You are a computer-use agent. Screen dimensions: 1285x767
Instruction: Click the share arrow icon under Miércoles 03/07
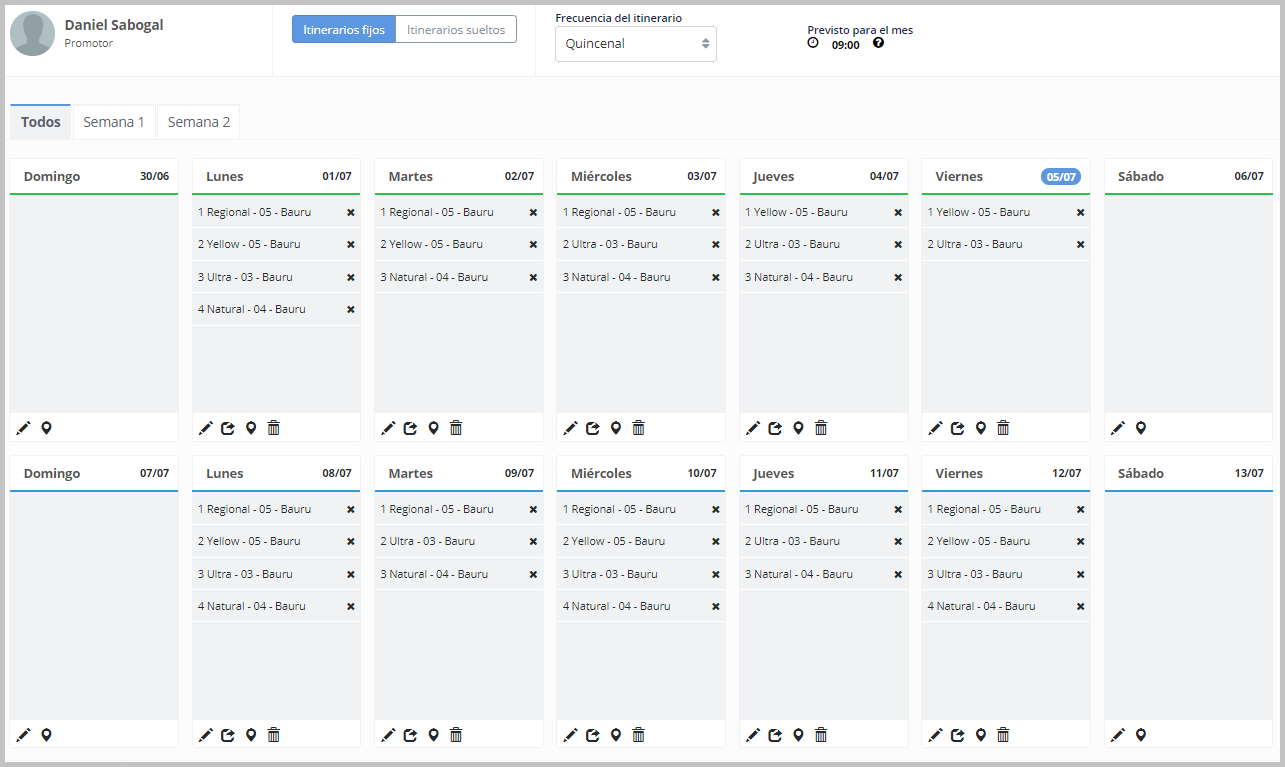coord(593,428)
